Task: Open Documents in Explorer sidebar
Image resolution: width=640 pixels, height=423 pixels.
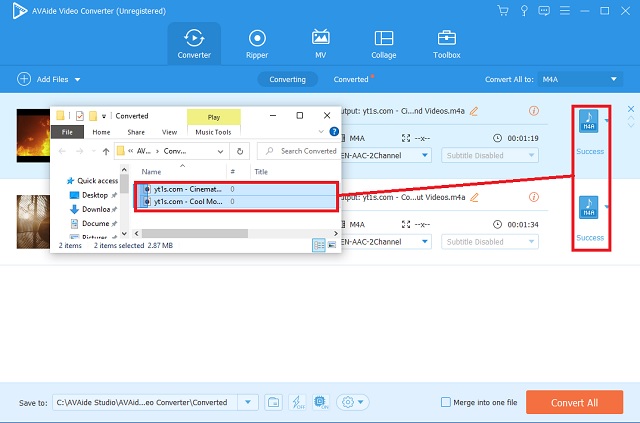Action: [93, 223]
